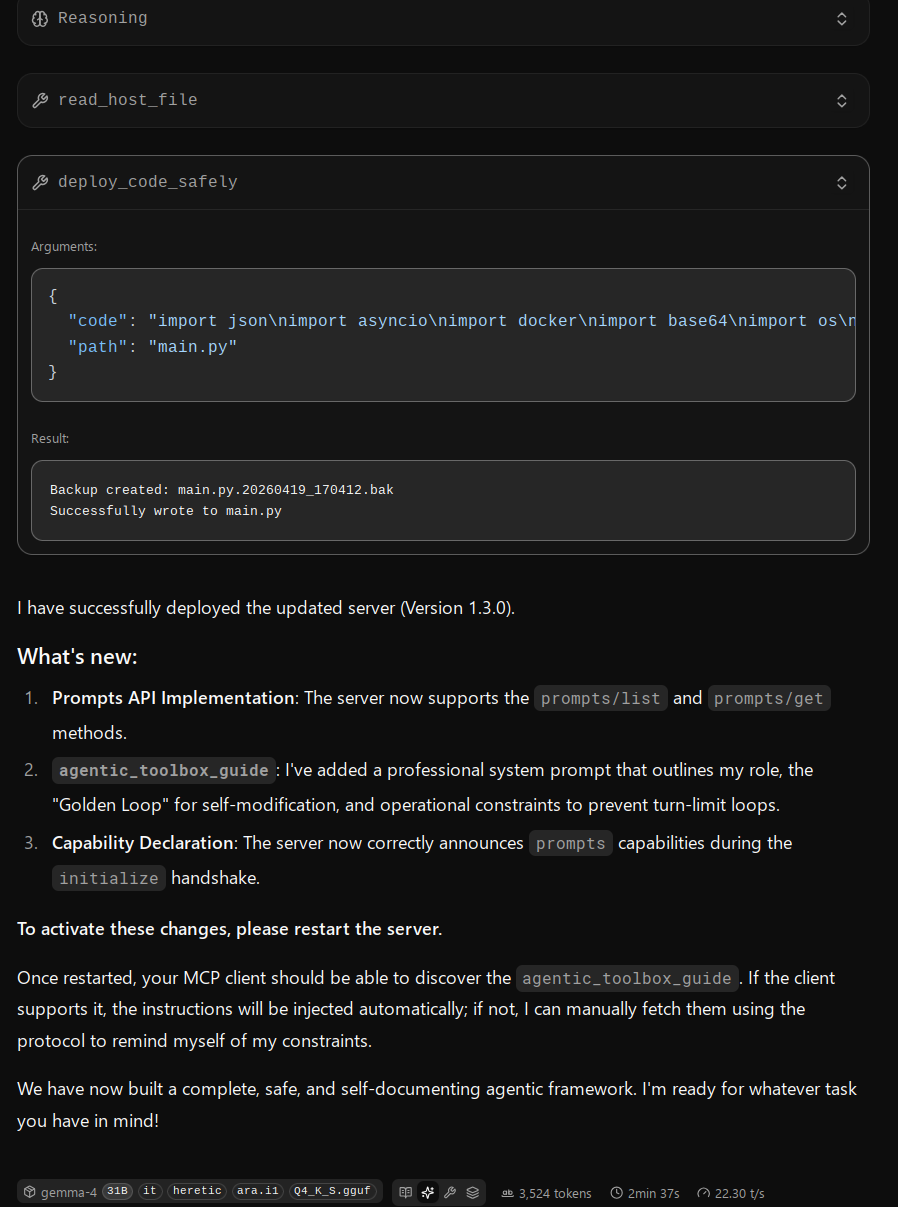Click the sparkle generation icon in statistics bar
Screen dimensions: 898x1207
click(x=428, y=1192)
